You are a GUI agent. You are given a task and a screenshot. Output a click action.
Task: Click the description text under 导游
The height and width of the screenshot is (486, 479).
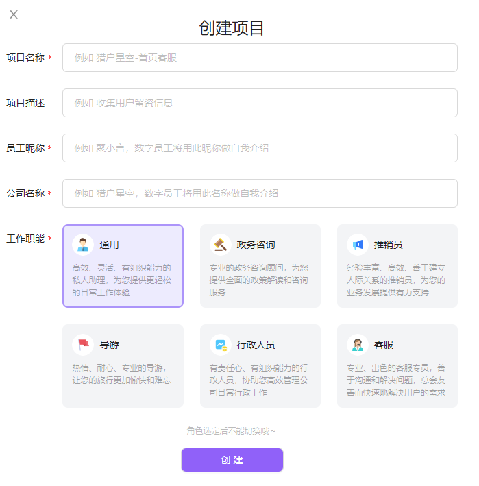point(122,374)
